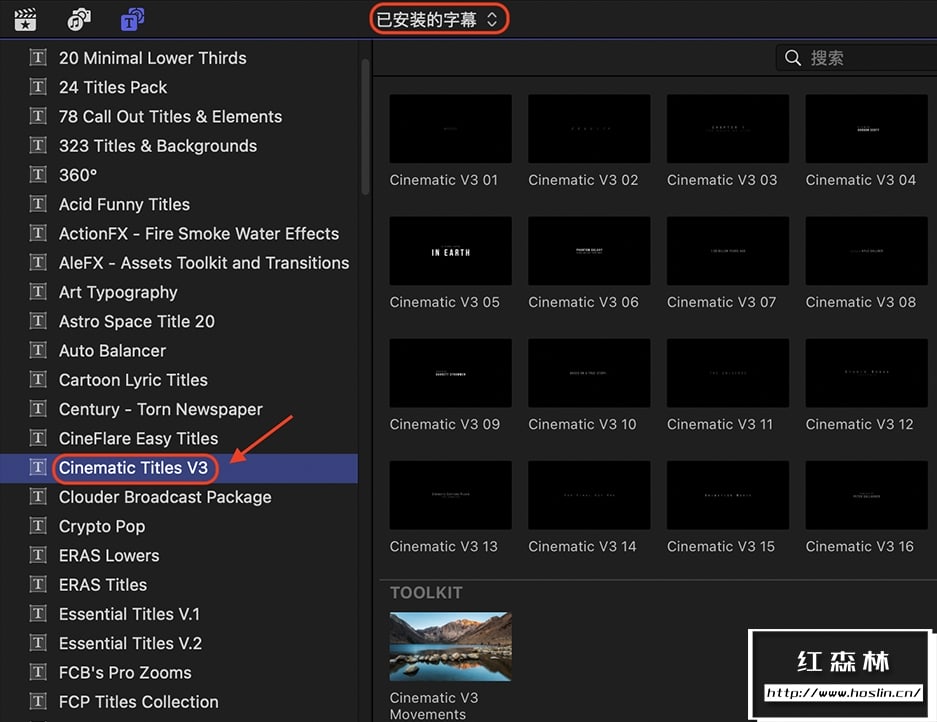This screenshot has height=722, width=937.
Task: Select the Crypto Pop category
Action: (102, 527)
